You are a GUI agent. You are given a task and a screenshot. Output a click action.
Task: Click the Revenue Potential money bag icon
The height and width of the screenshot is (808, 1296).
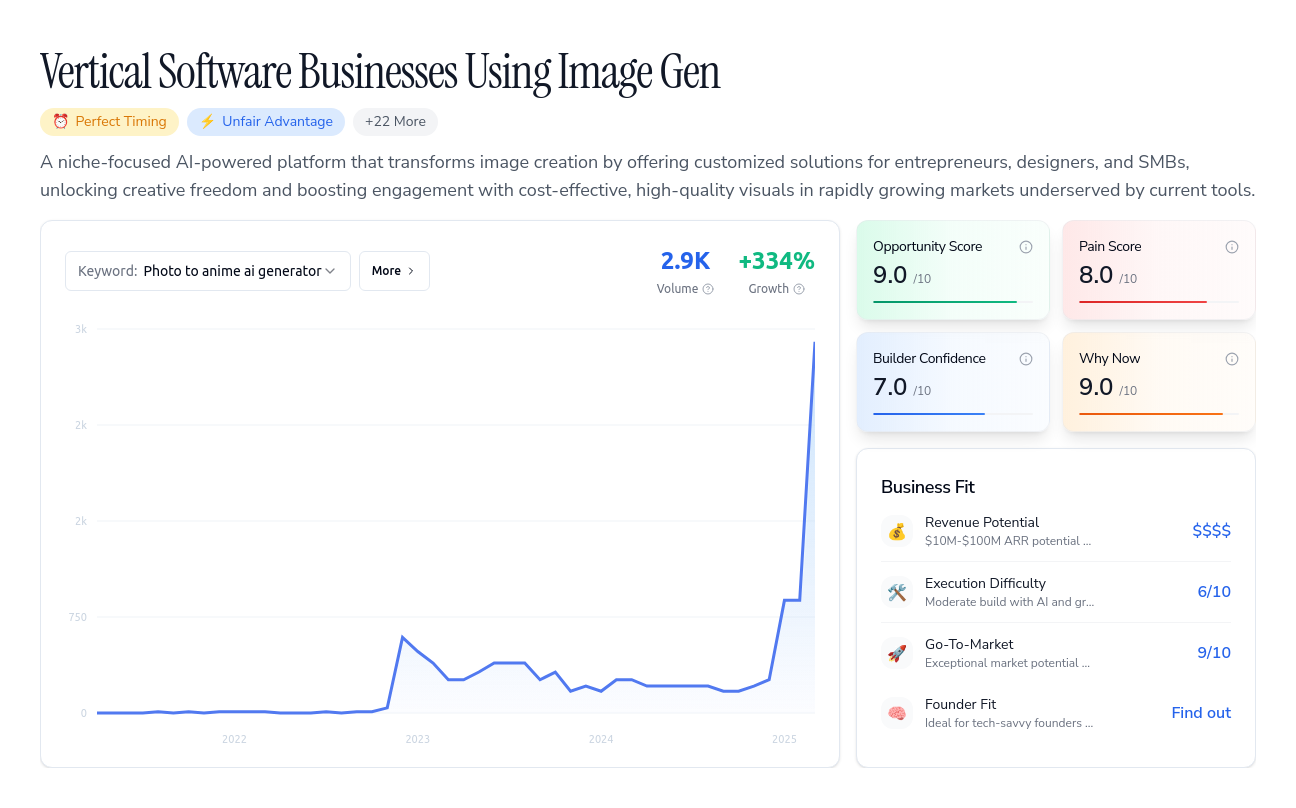(x=897, y=531)
